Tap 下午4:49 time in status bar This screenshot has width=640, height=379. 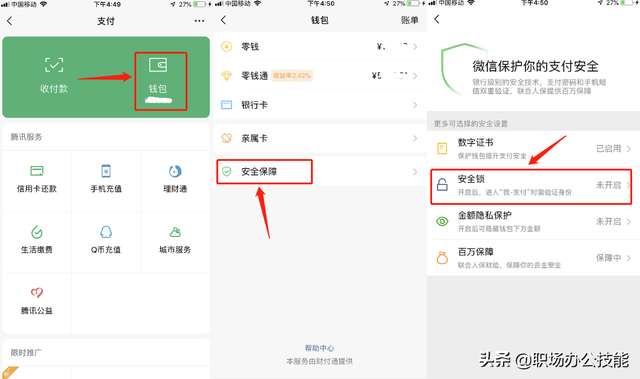pos(107,4)
